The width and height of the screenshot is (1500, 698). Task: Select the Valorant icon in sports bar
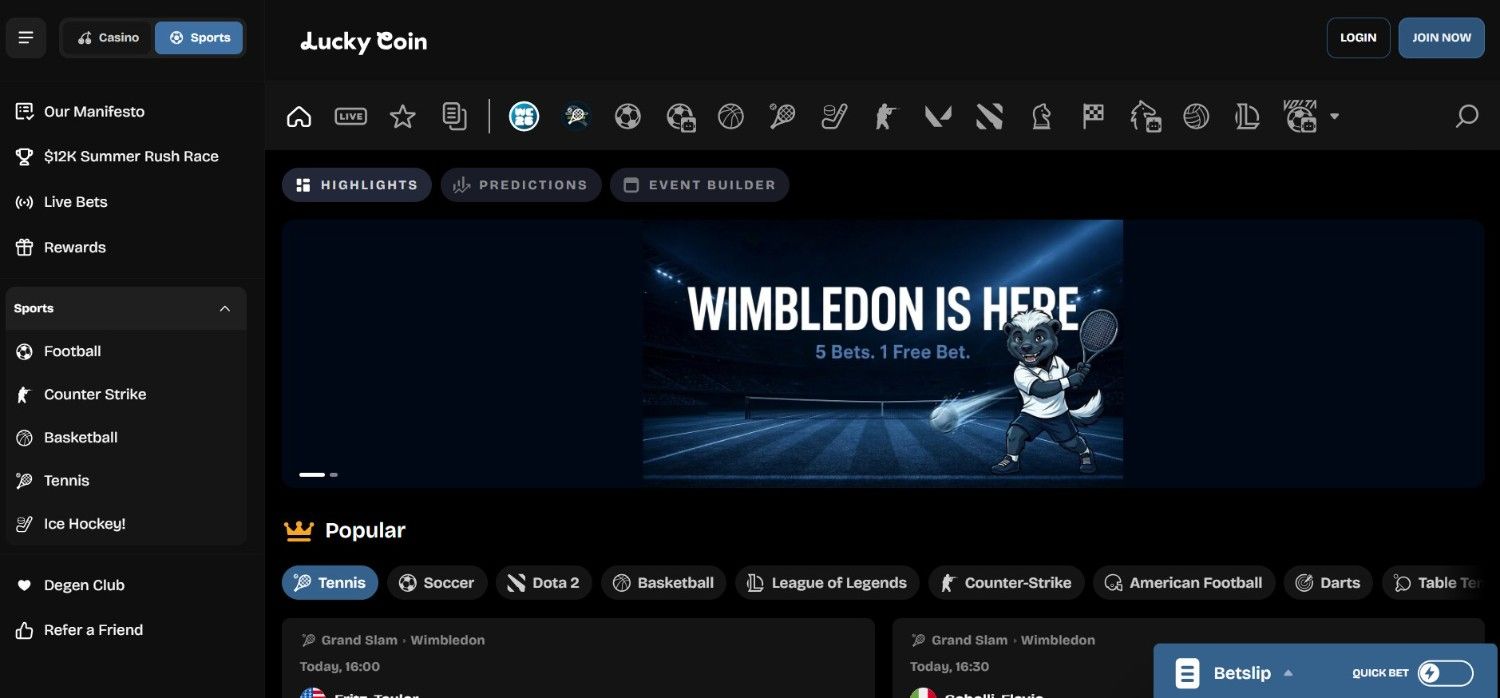click(x=938, y=117)
